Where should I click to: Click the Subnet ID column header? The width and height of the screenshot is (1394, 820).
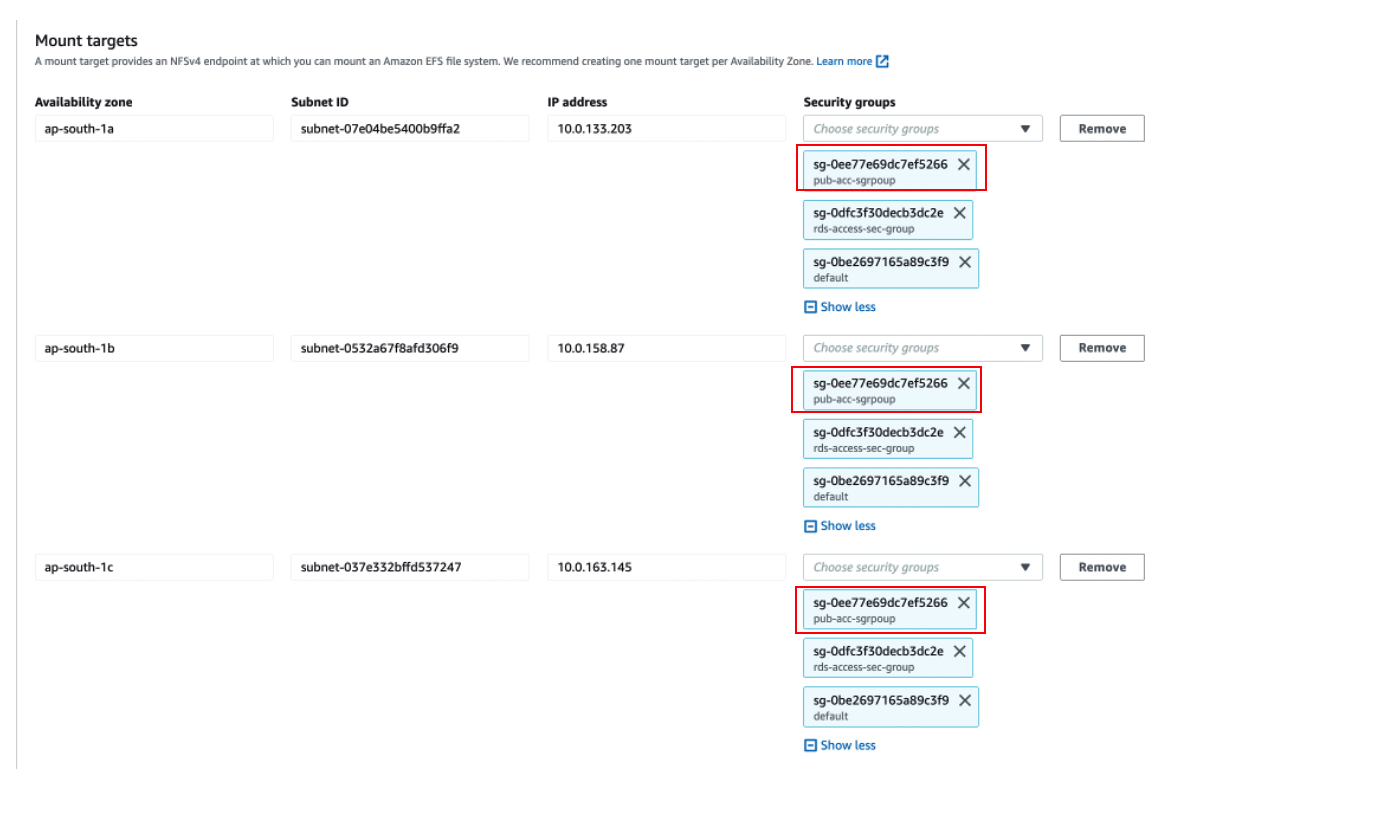tap(320, 102)
